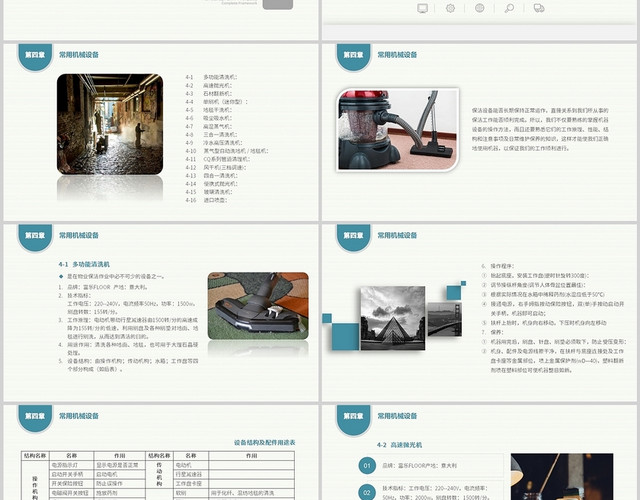Click list item 4-4 in the contents list
This screenshot has height=500, width=640.
(216, 102)
